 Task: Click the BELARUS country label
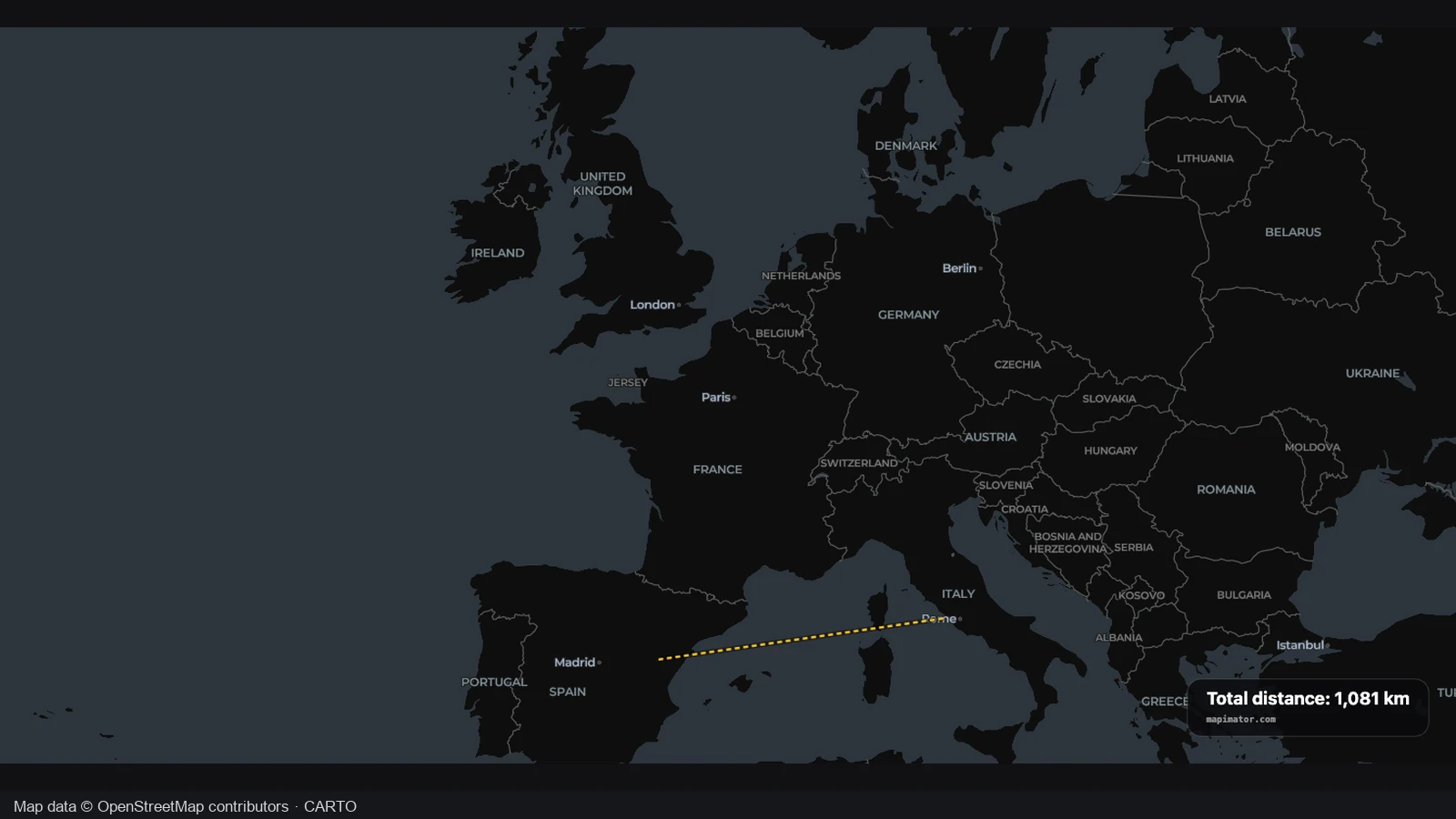(x=1292, y=232)
